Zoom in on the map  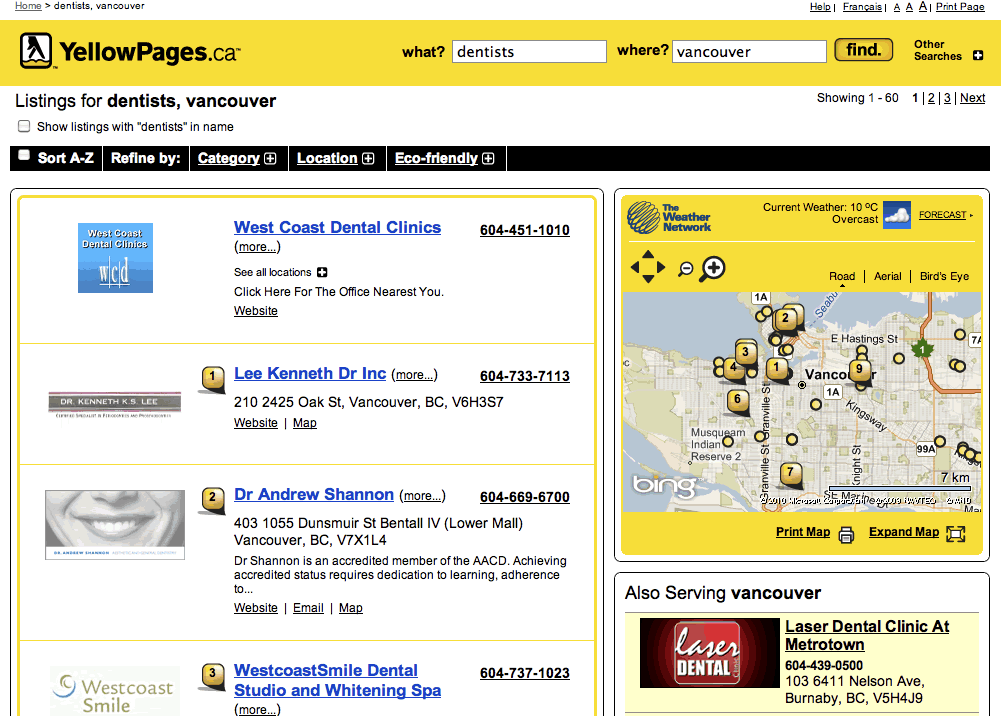coord(713,267)
